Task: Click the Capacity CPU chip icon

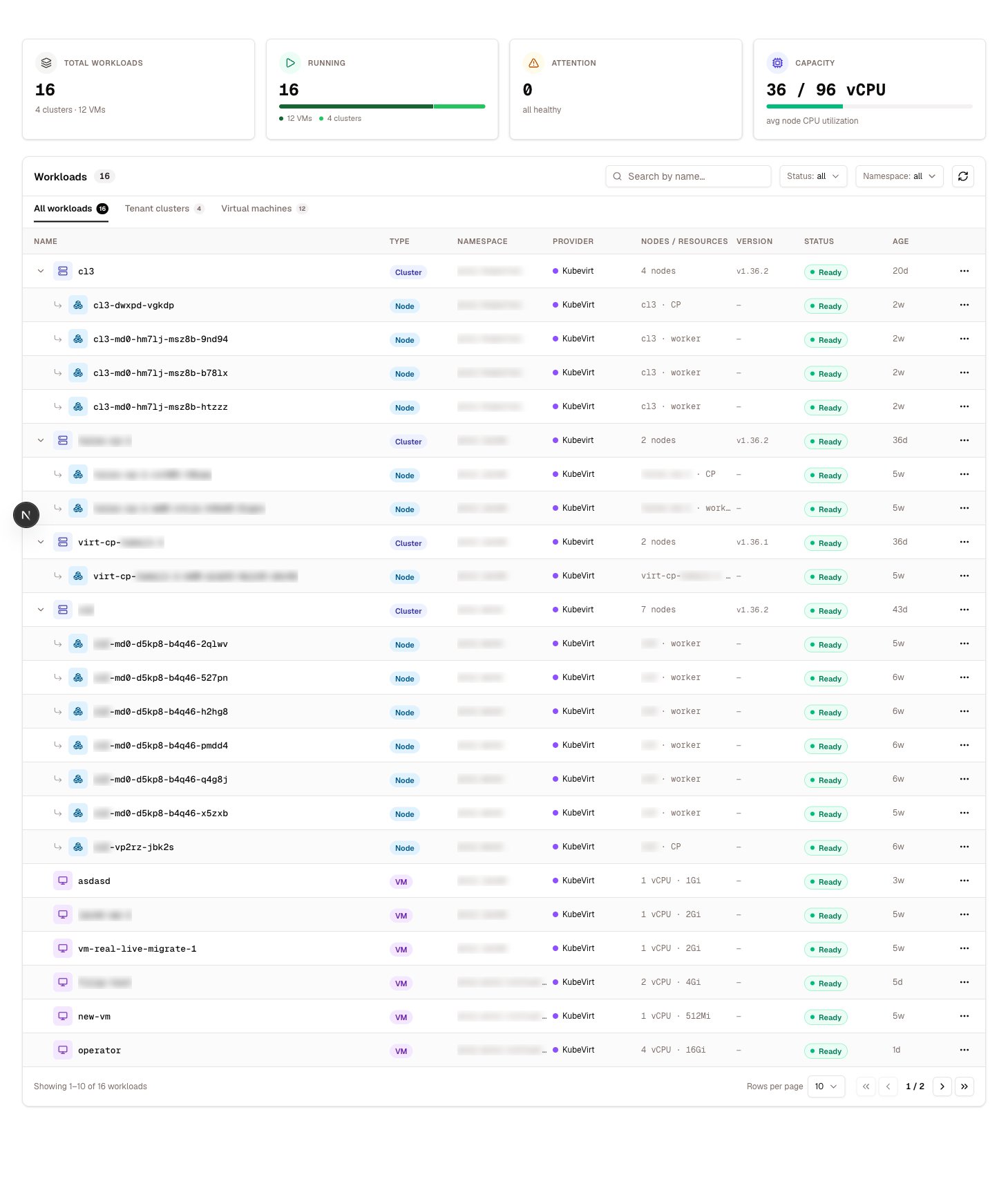Action: [x=777, y=63]
